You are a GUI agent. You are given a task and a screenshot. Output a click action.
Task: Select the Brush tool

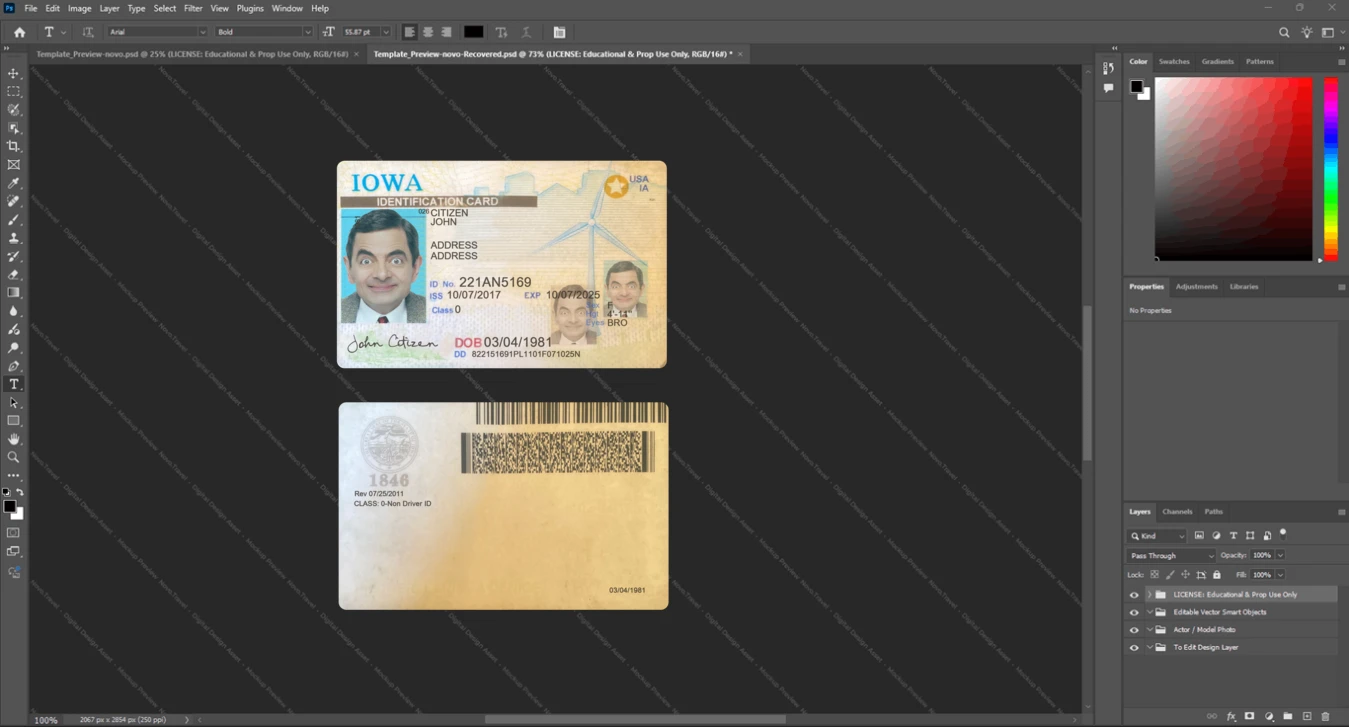pos(14,219)
